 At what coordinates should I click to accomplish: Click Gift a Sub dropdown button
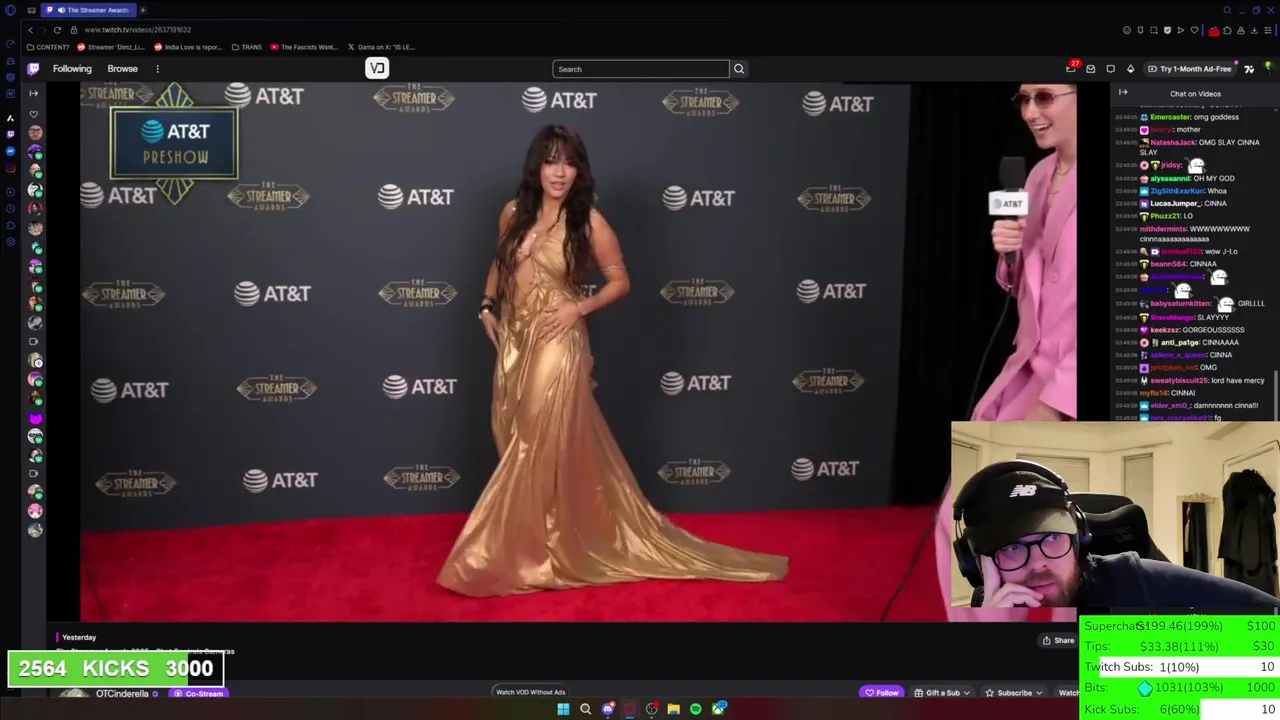[941, 693]
